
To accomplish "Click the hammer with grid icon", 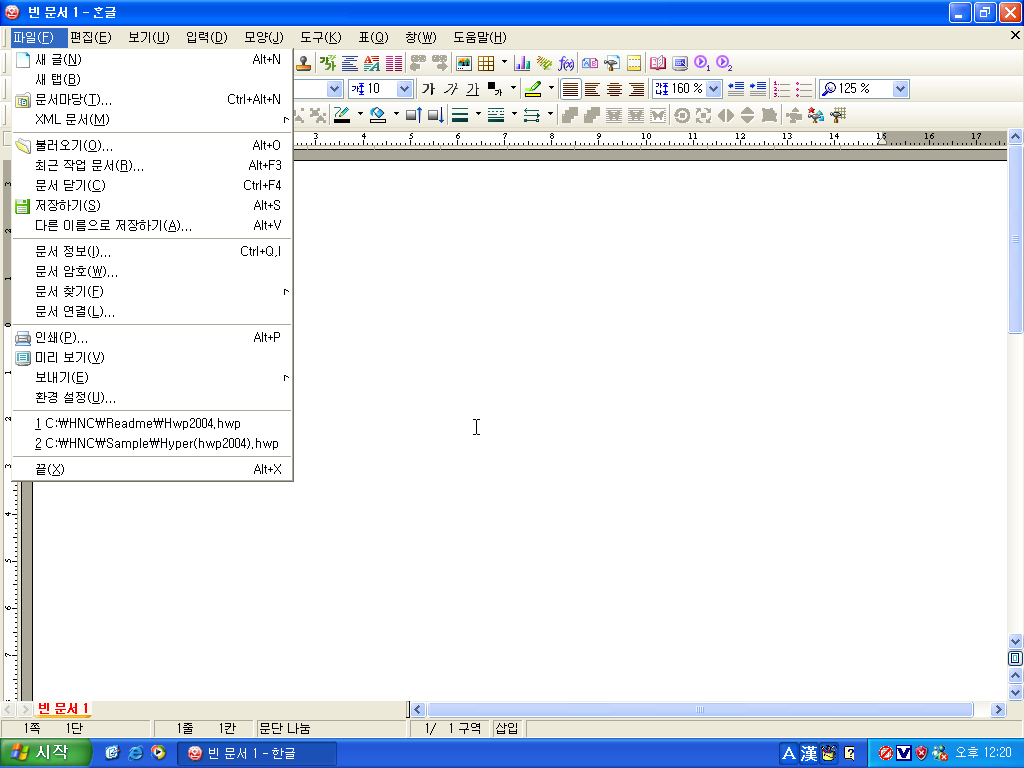I will tap(838, 115).
